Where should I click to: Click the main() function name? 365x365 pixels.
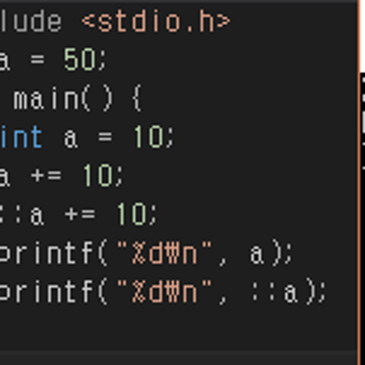(63, 99)
